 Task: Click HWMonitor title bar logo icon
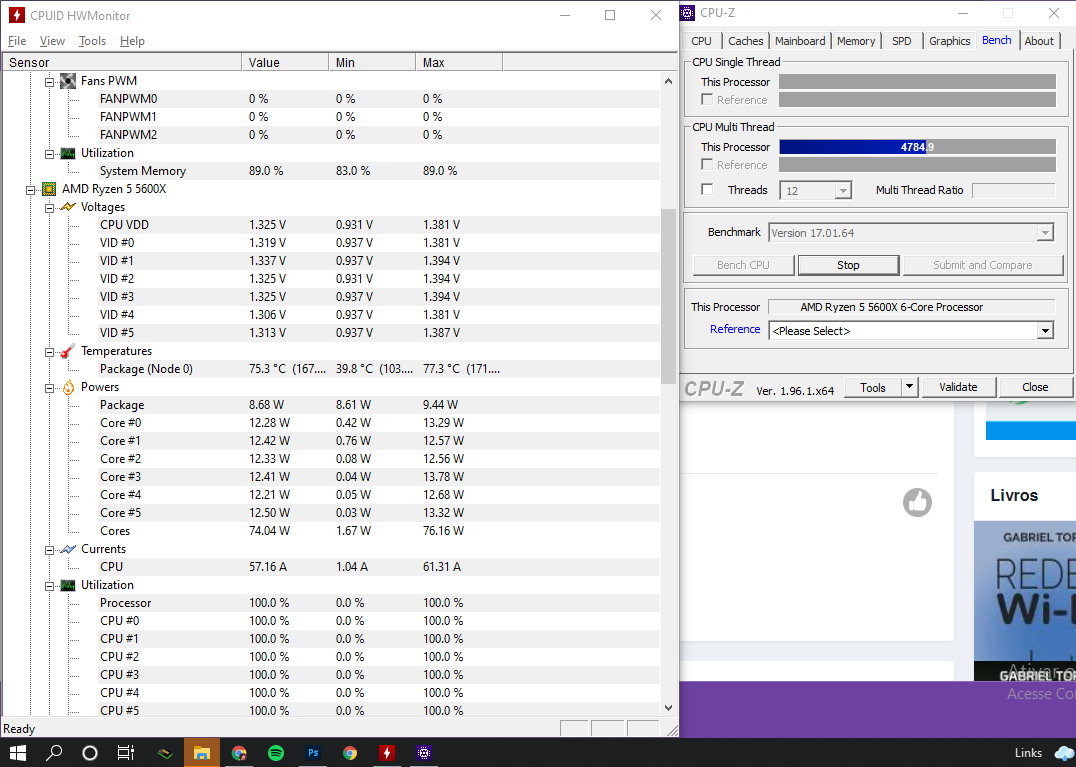coord(17,15)
